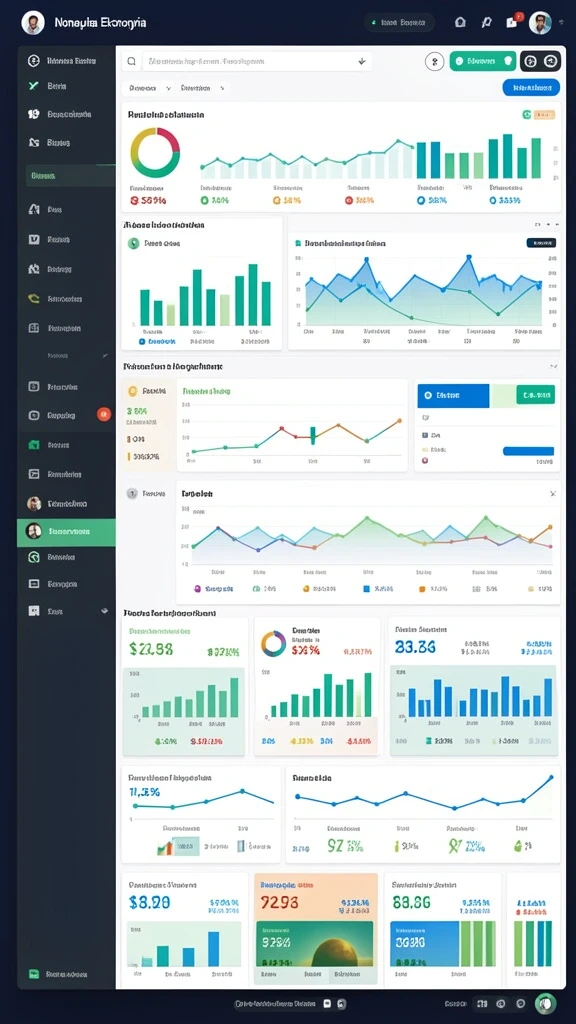Open the user avatar at top-right header
Viewport: 576px width, 1024px height.
(x=540, y=22)
